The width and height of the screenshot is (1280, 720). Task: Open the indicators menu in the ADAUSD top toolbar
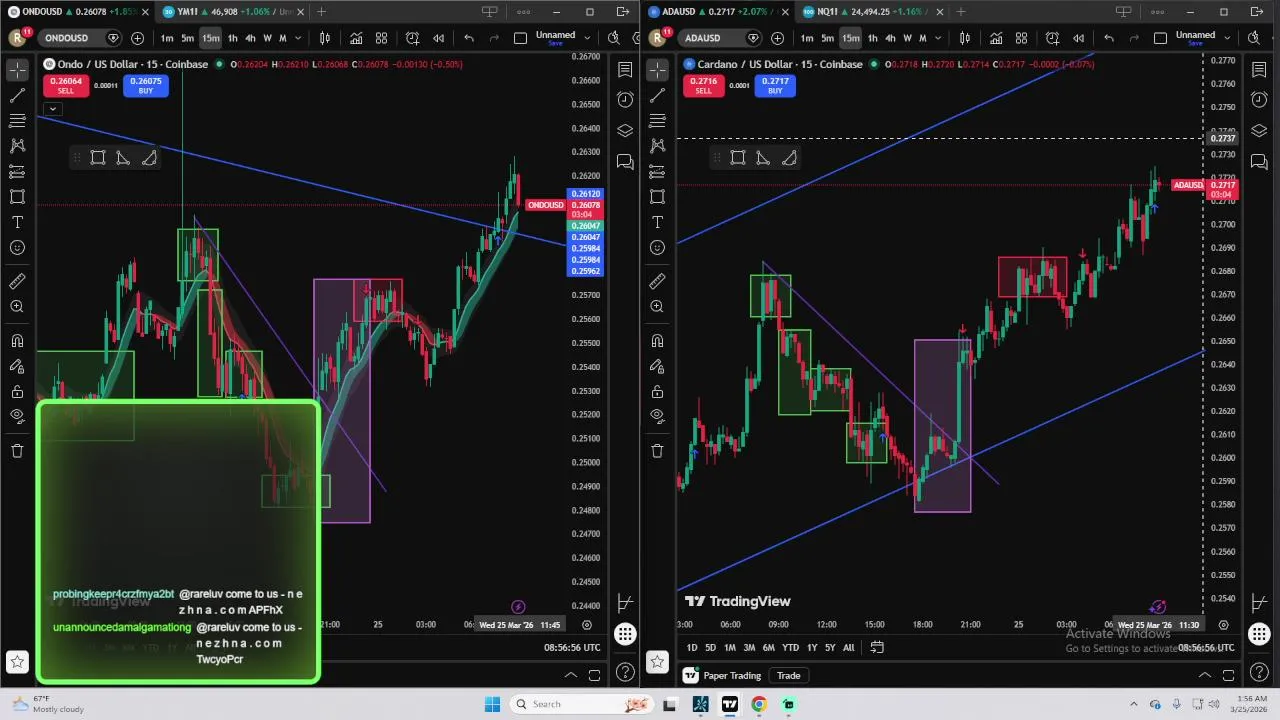pyautogui.click(x=996, y=38)
